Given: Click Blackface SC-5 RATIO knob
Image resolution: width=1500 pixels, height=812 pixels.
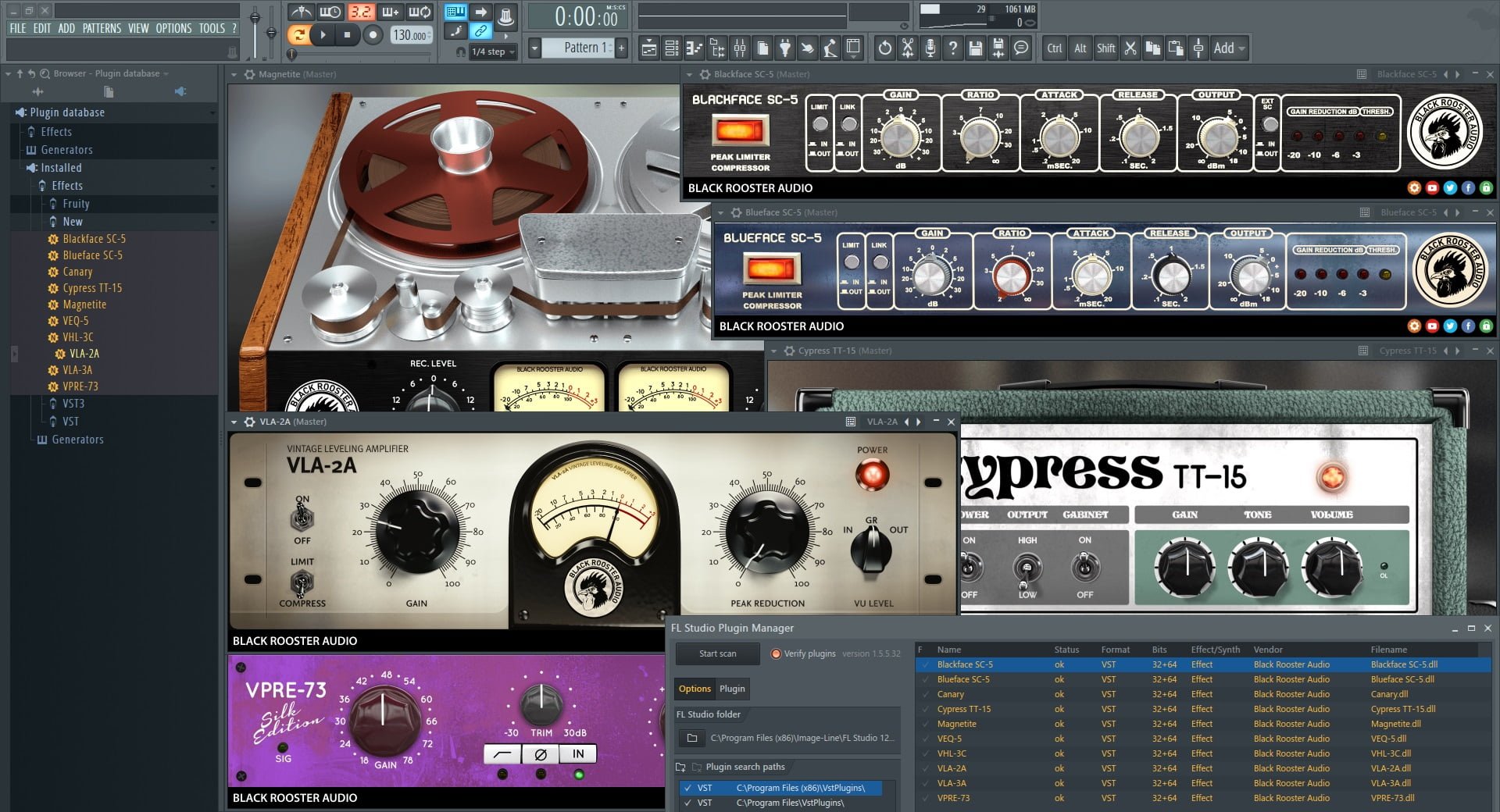Looking at the screenshot, I should click(980, 137).
